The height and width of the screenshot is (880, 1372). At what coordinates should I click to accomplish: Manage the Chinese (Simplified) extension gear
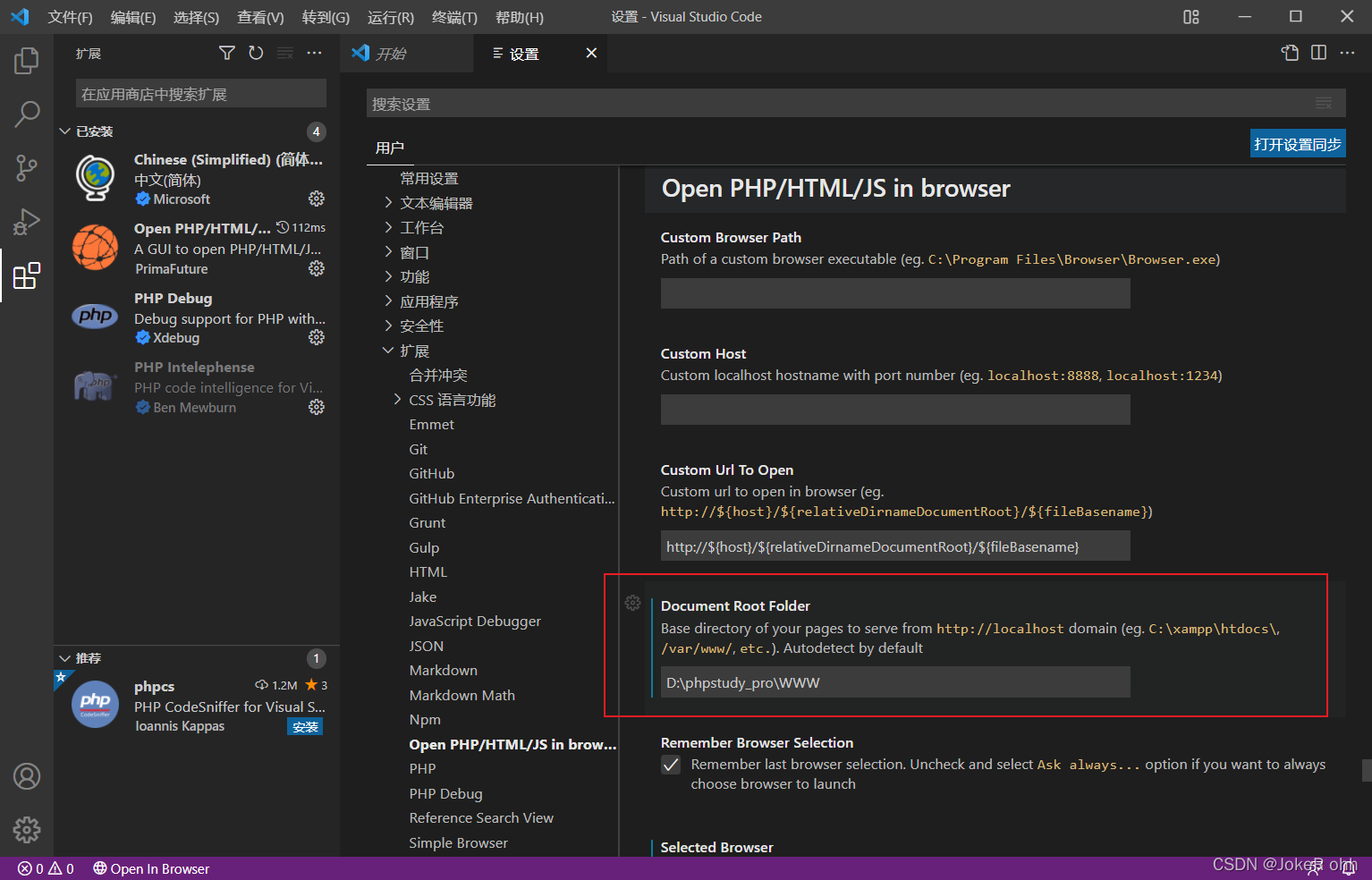[317, 199]
